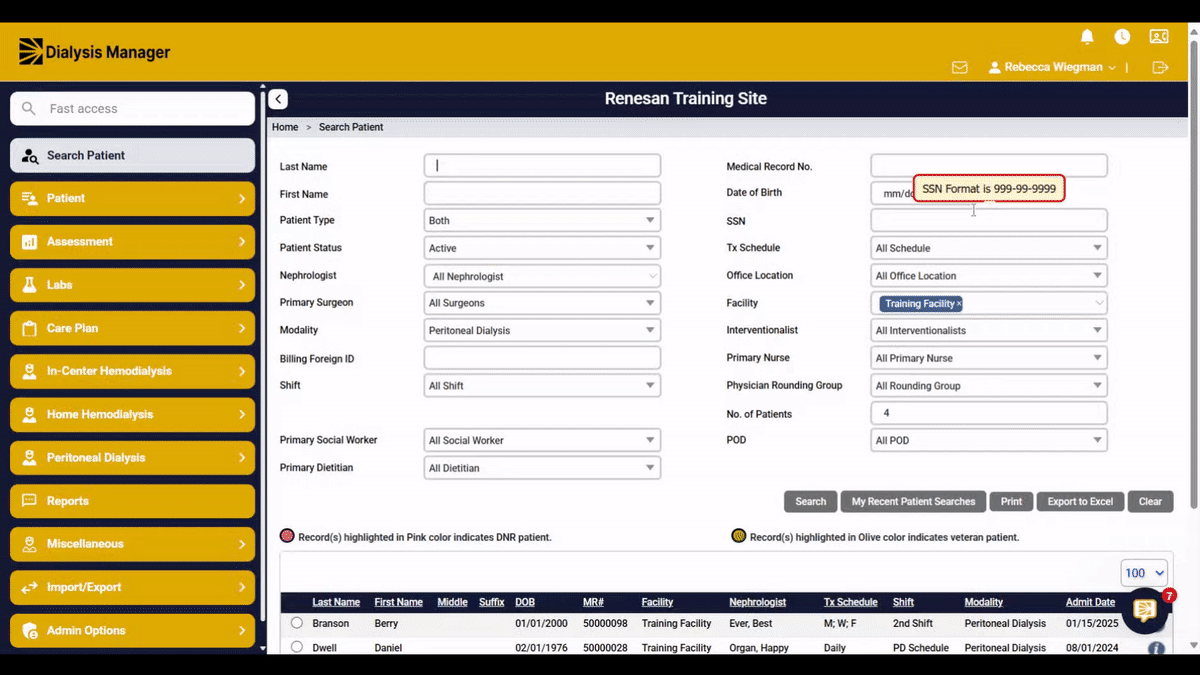Click the Dialysis Manager logo
The image size is (1200, 675).
coord(95,52)
